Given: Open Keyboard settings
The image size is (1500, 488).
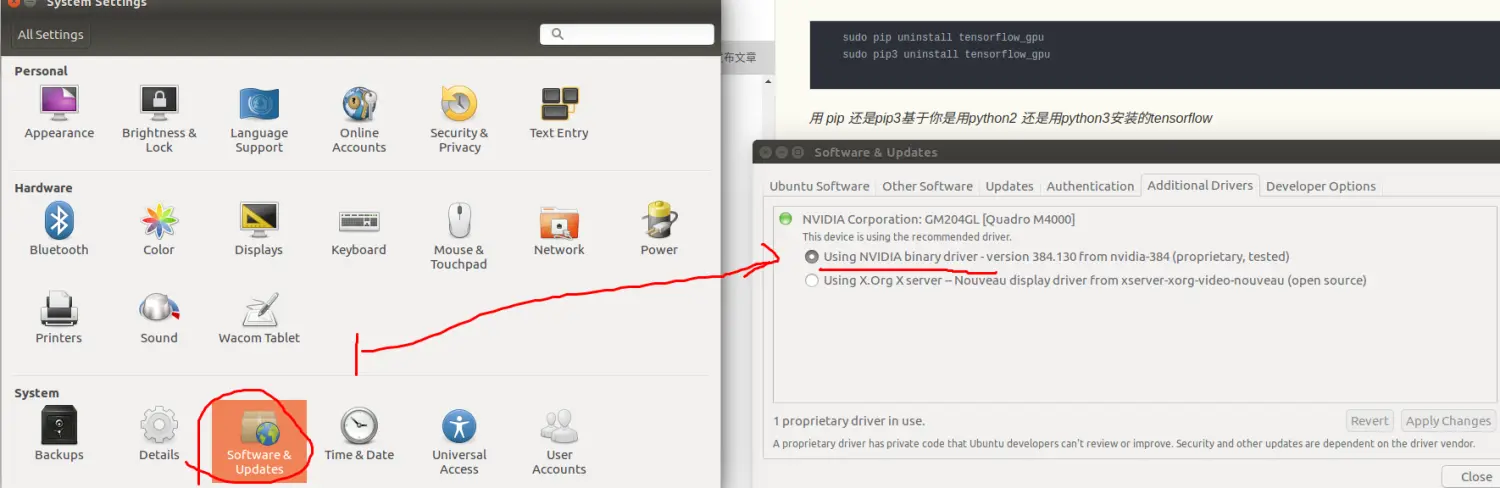Looking at the screenshot, I should coord(359,230).
